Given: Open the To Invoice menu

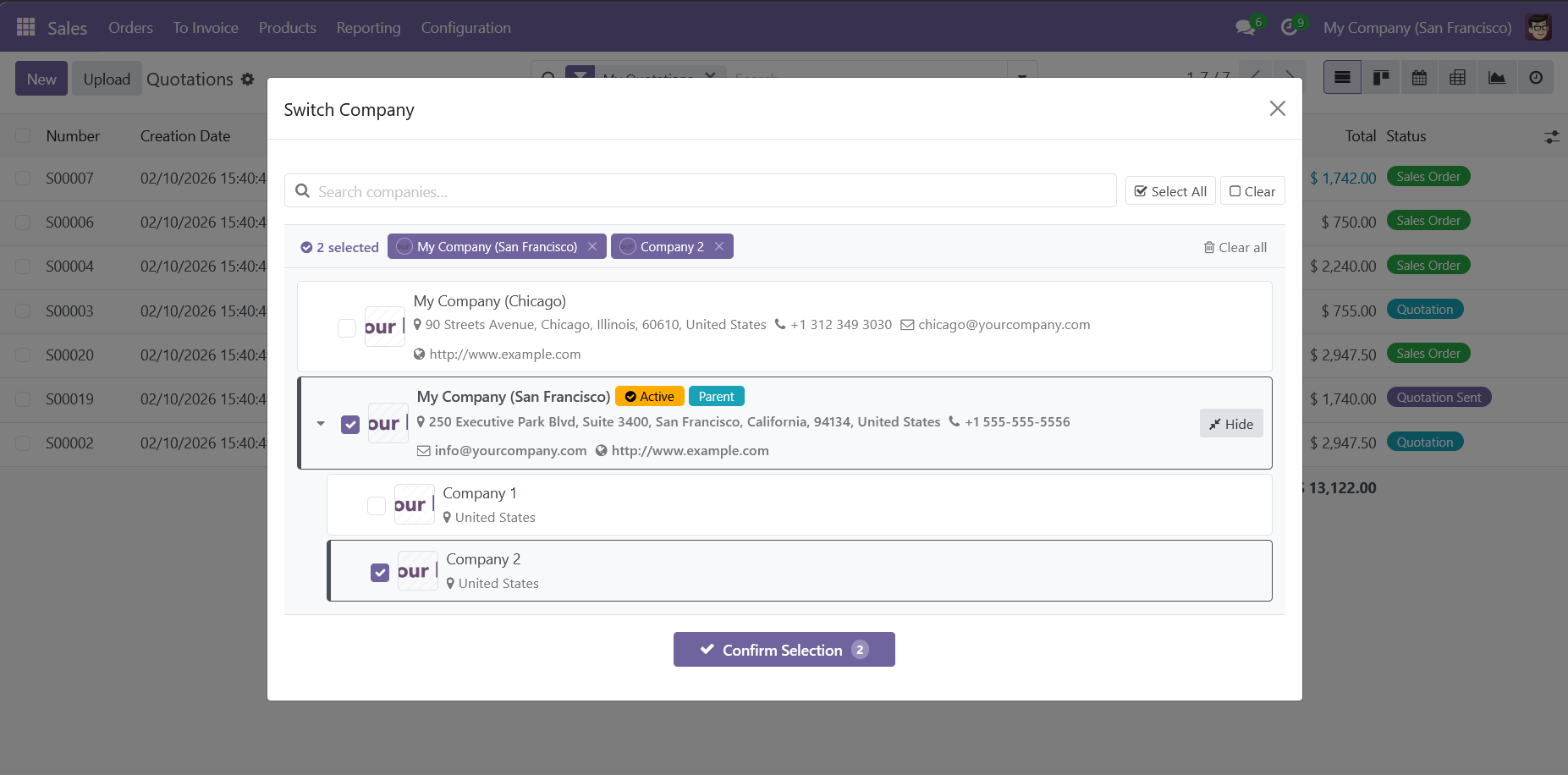Looking at the screenshot, I should point(206,27).
